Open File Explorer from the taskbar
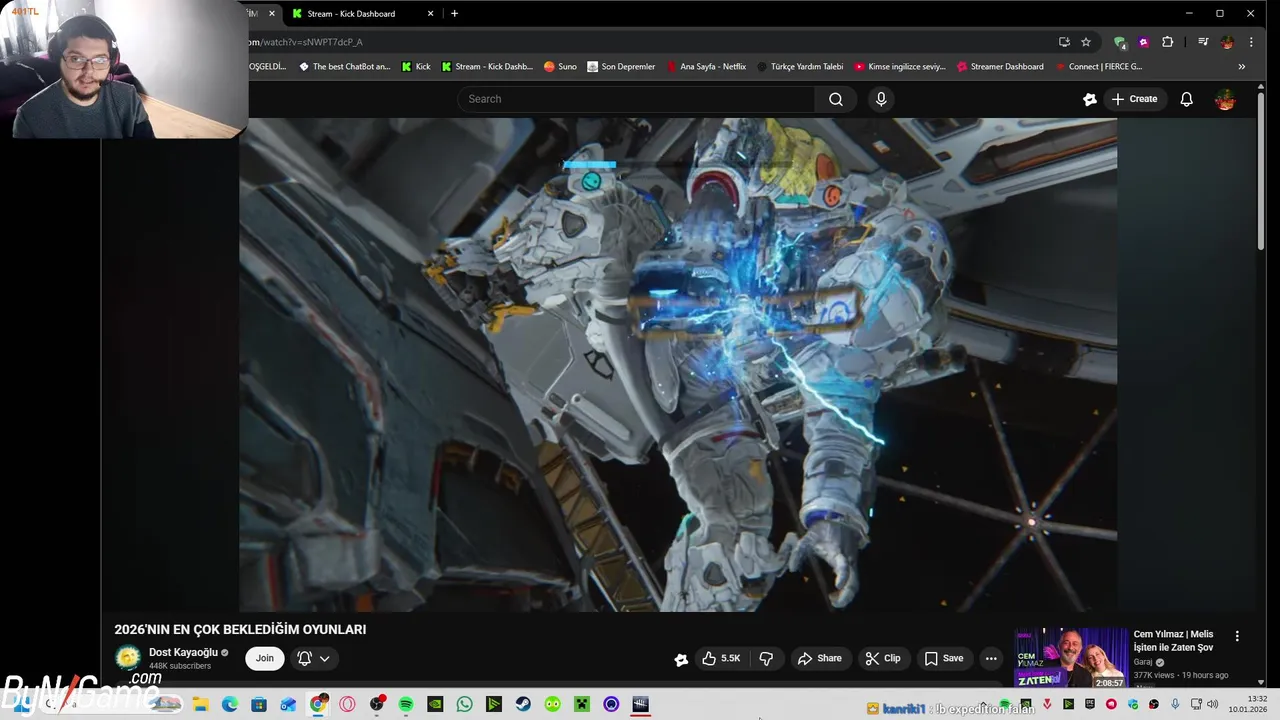Viewport: 1280px width, 720px height. [200, 704]
